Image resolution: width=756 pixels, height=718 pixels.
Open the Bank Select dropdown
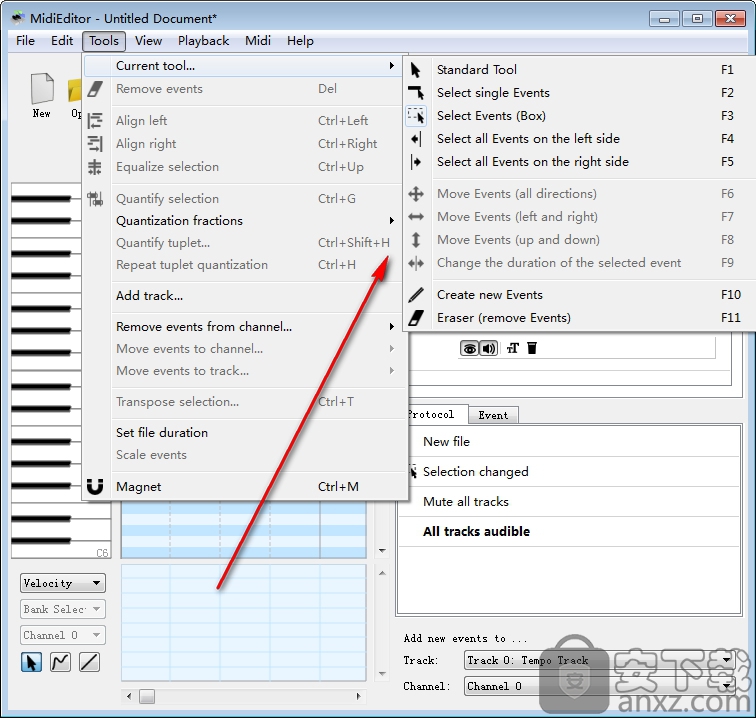[63, 609]
